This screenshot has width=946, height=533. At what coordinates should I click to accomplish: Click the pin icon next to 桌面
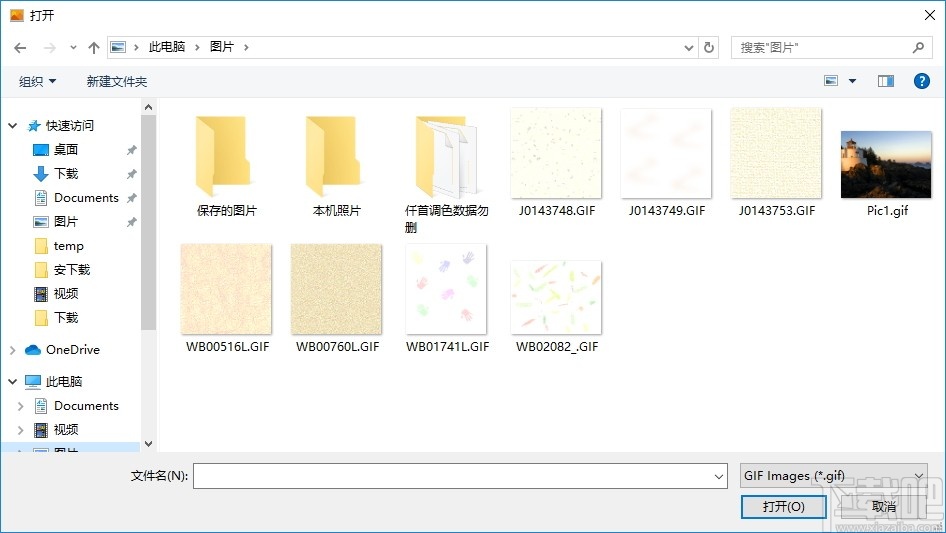[x=131, y=150]
